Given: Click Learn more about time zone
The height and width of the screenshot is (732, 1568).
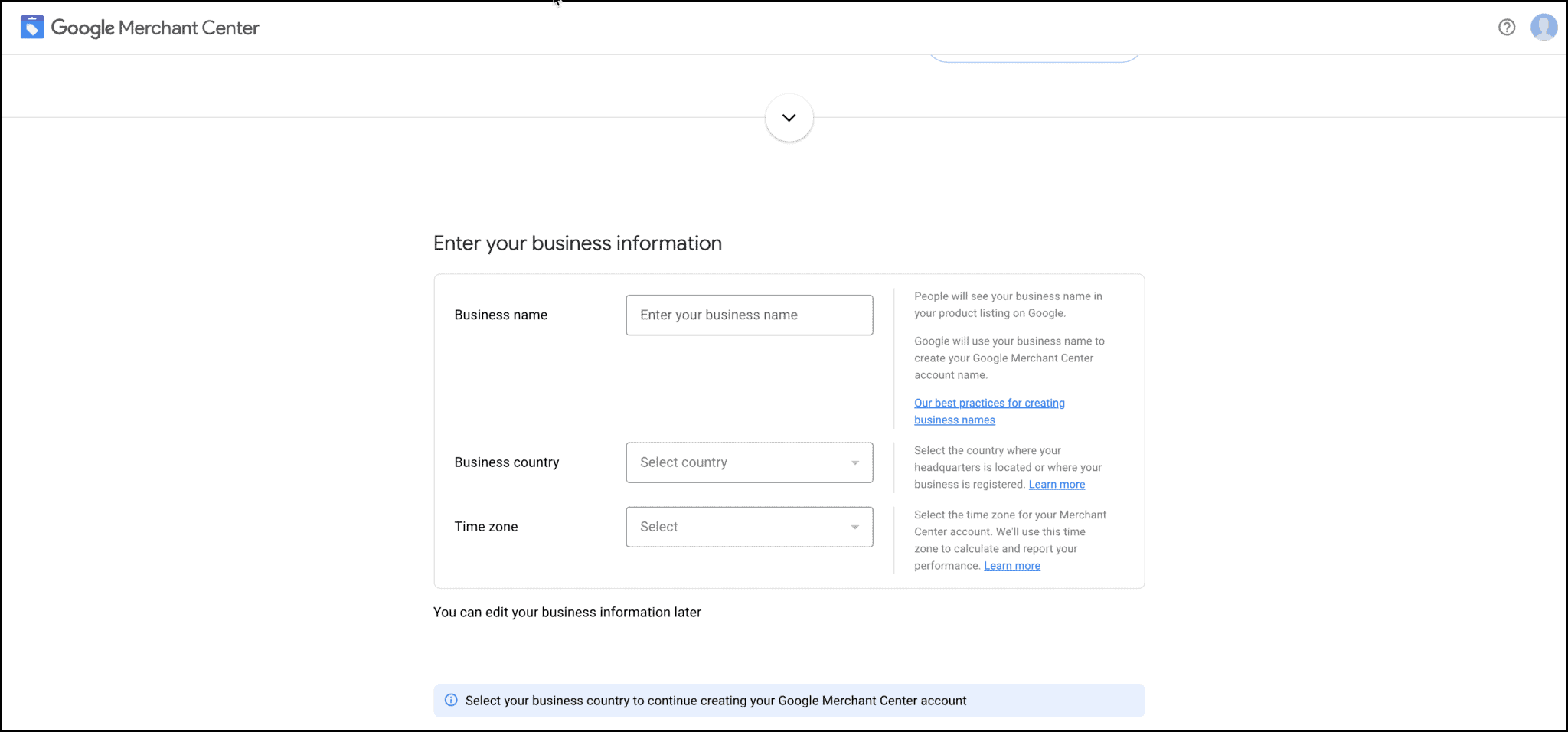Looking at the screenshot, I should tap(1012, 565).
